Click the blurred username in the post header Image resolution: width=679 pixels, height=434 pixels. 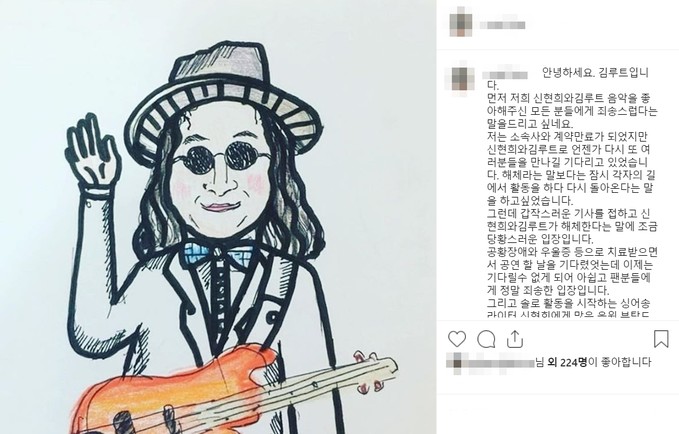(x=502, y=25)
